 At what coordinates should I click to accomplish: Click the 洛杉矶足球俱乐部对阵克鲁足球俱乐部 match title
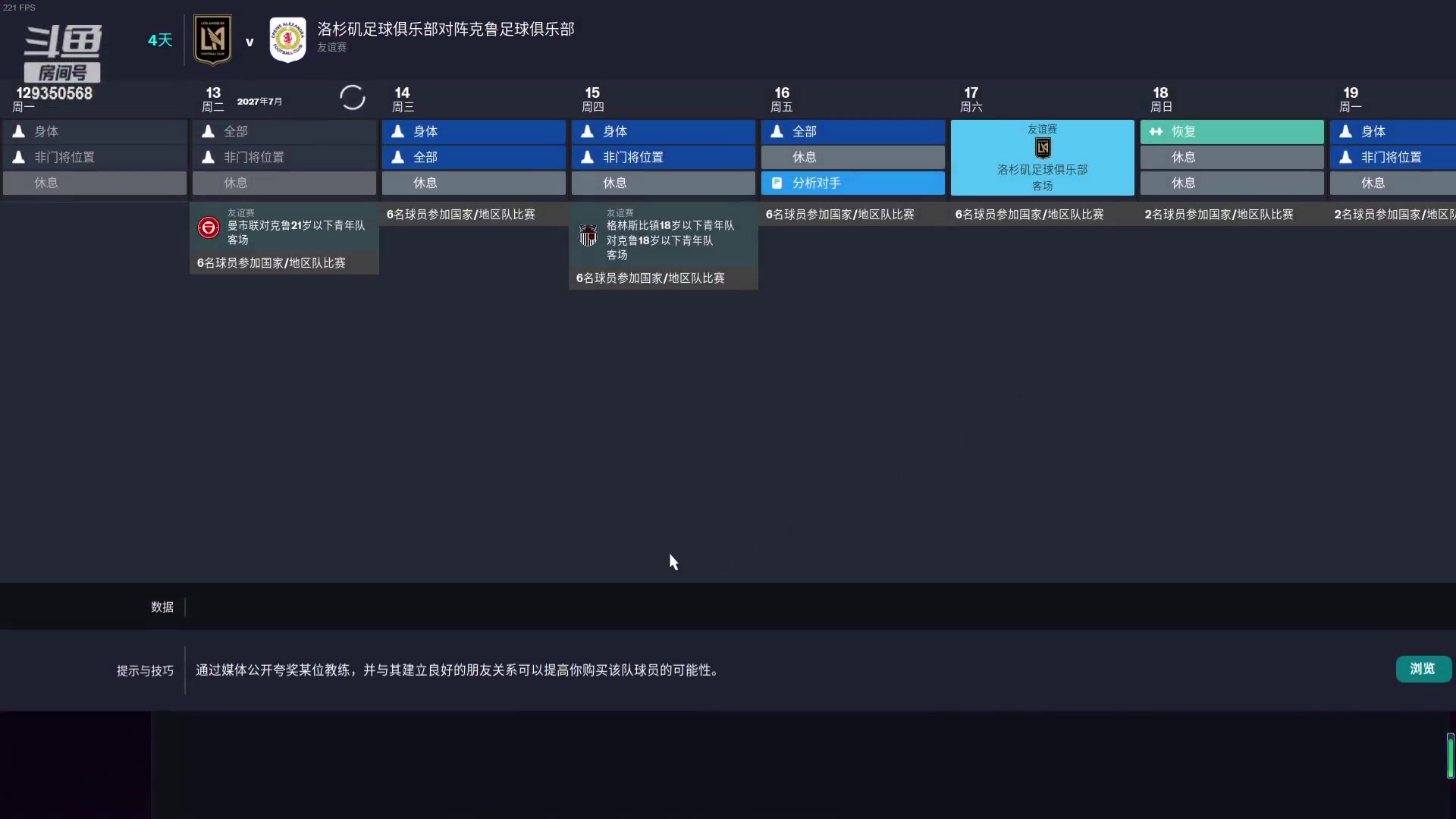click(x=446, y=29)
